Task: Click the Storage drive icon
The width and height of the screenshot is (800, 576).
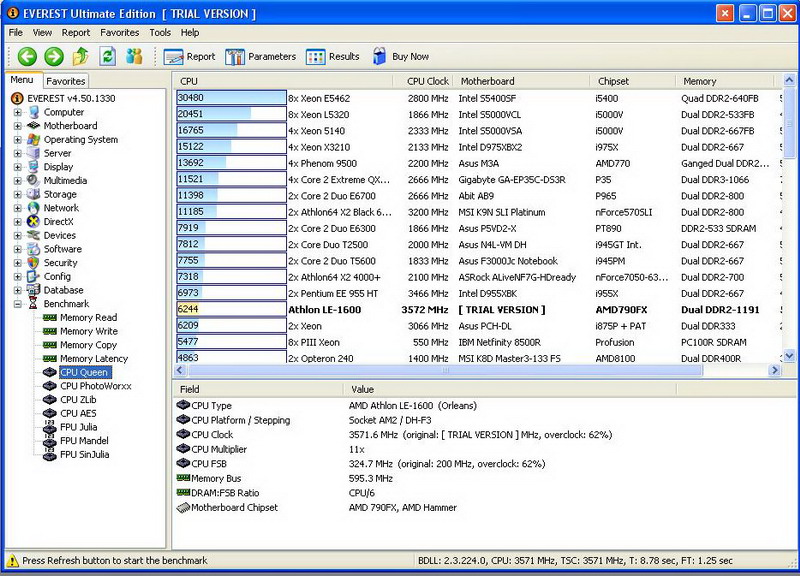Action: tap(34, 194)
